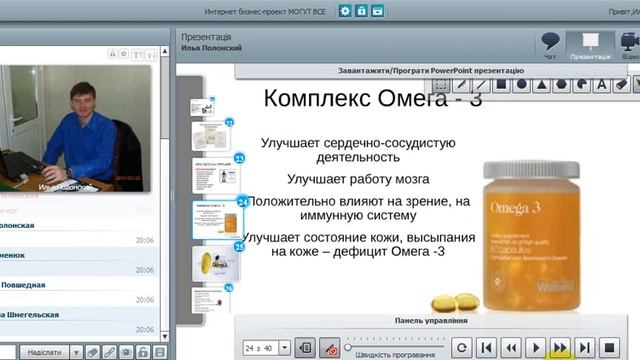This screenshot has height=360, width=640.
Task: Open the Чат speech bubble tab
Action: 550,46
